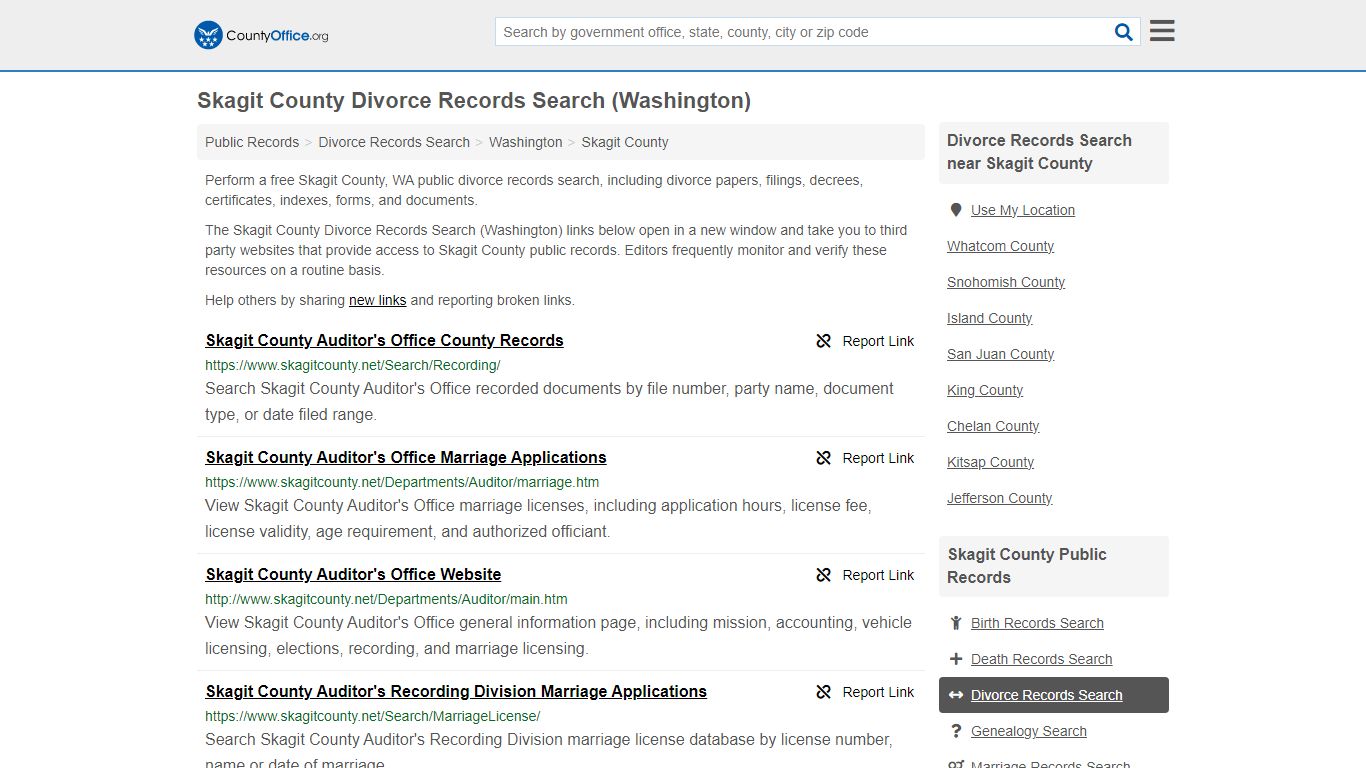The image size is (1366, 768).
Task: Open San Juan County divorce records
Action: click(x=1000, y=354)
